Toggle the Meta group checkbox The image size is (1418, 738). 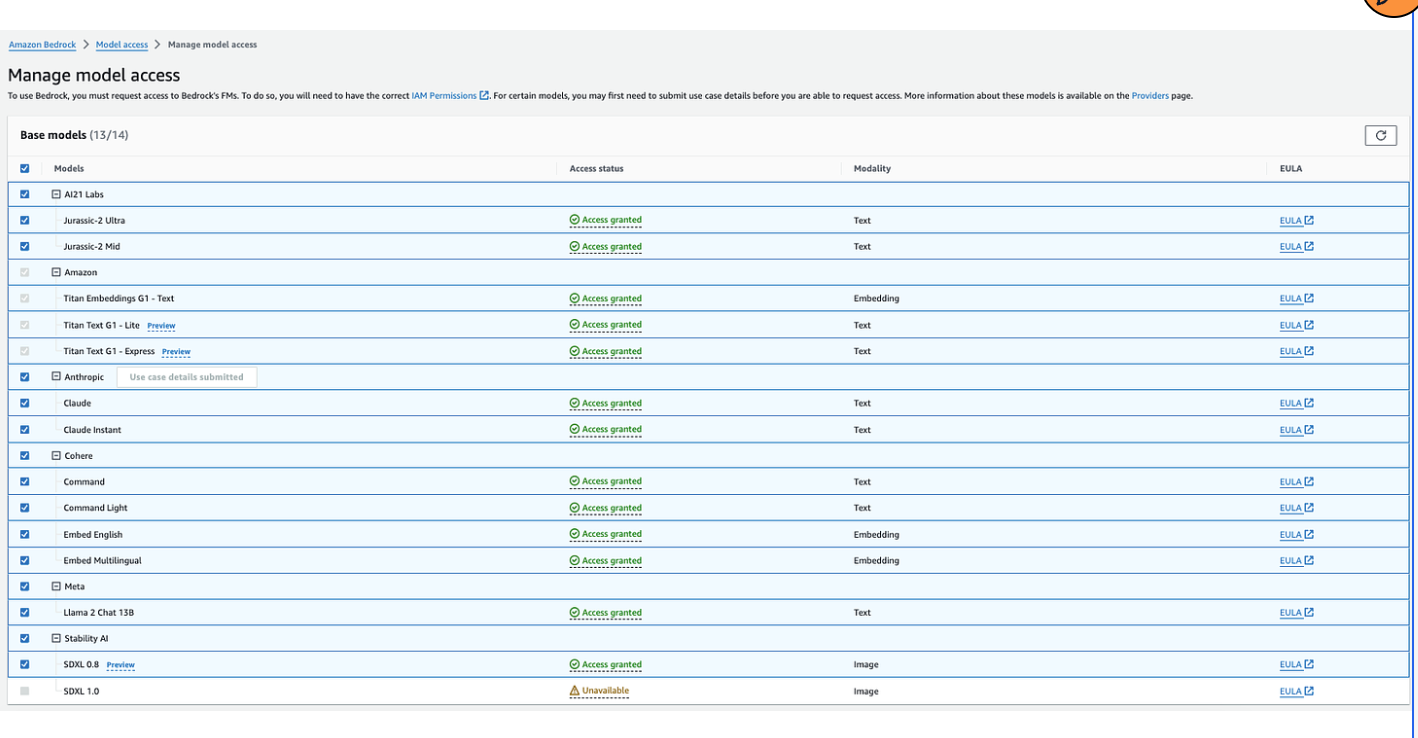25,586
